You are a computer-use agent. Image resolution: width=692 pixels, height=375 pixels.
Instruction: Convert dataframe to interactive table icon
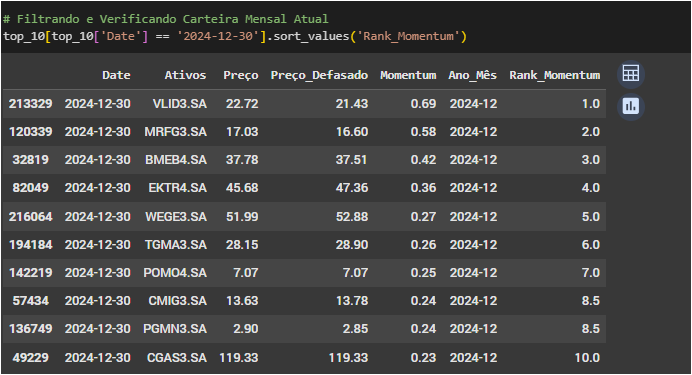coord(631,73)
